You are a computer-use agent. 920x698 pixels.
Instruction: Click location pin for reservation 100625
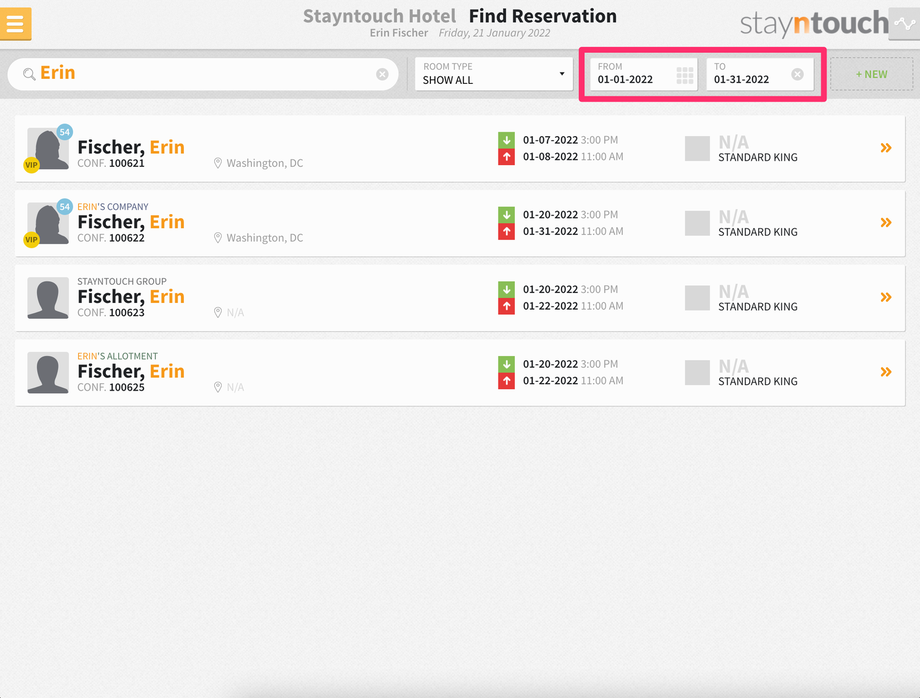pos(218,387)
